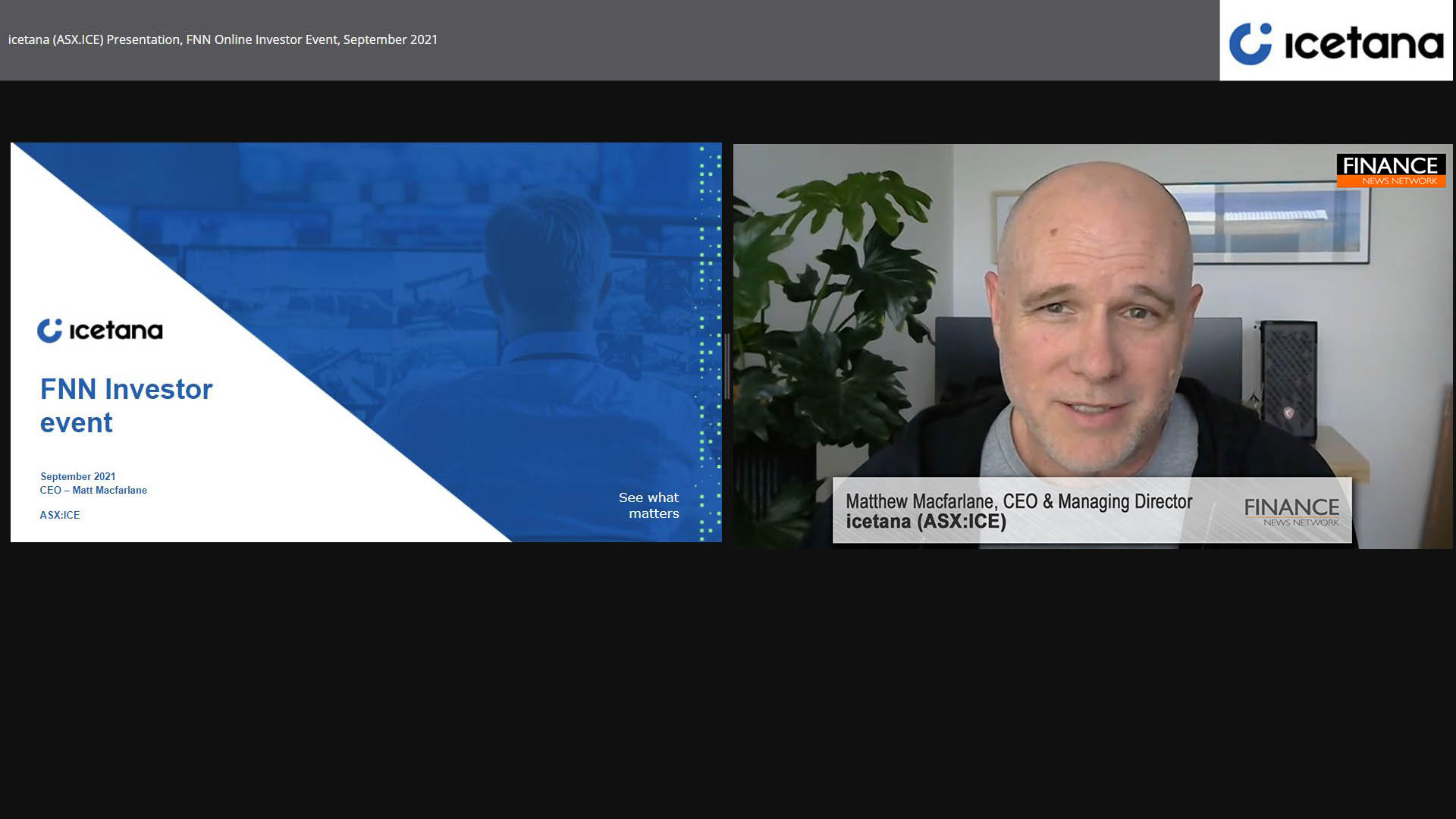The height and width of the screenshot is (819, 1456).
Task: Click 'September 2021' date on the slide
Action: click(78, 476)
